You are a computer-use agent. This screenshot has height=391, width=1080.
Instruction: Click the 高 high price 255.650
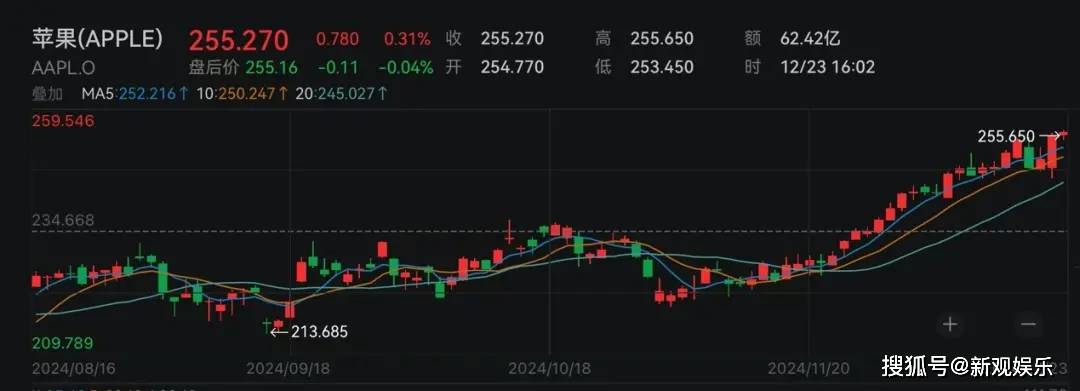tap(661, 39)
